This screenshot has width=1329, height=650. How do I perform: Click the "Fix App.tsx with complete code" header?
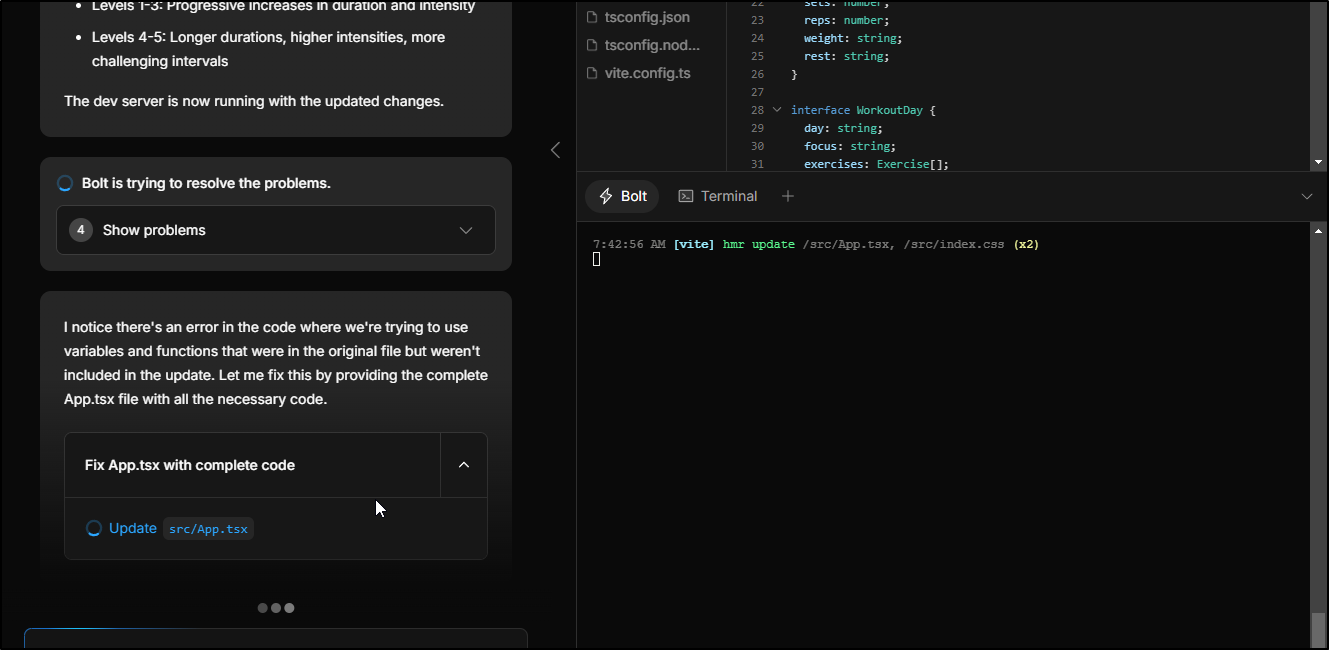253,465
